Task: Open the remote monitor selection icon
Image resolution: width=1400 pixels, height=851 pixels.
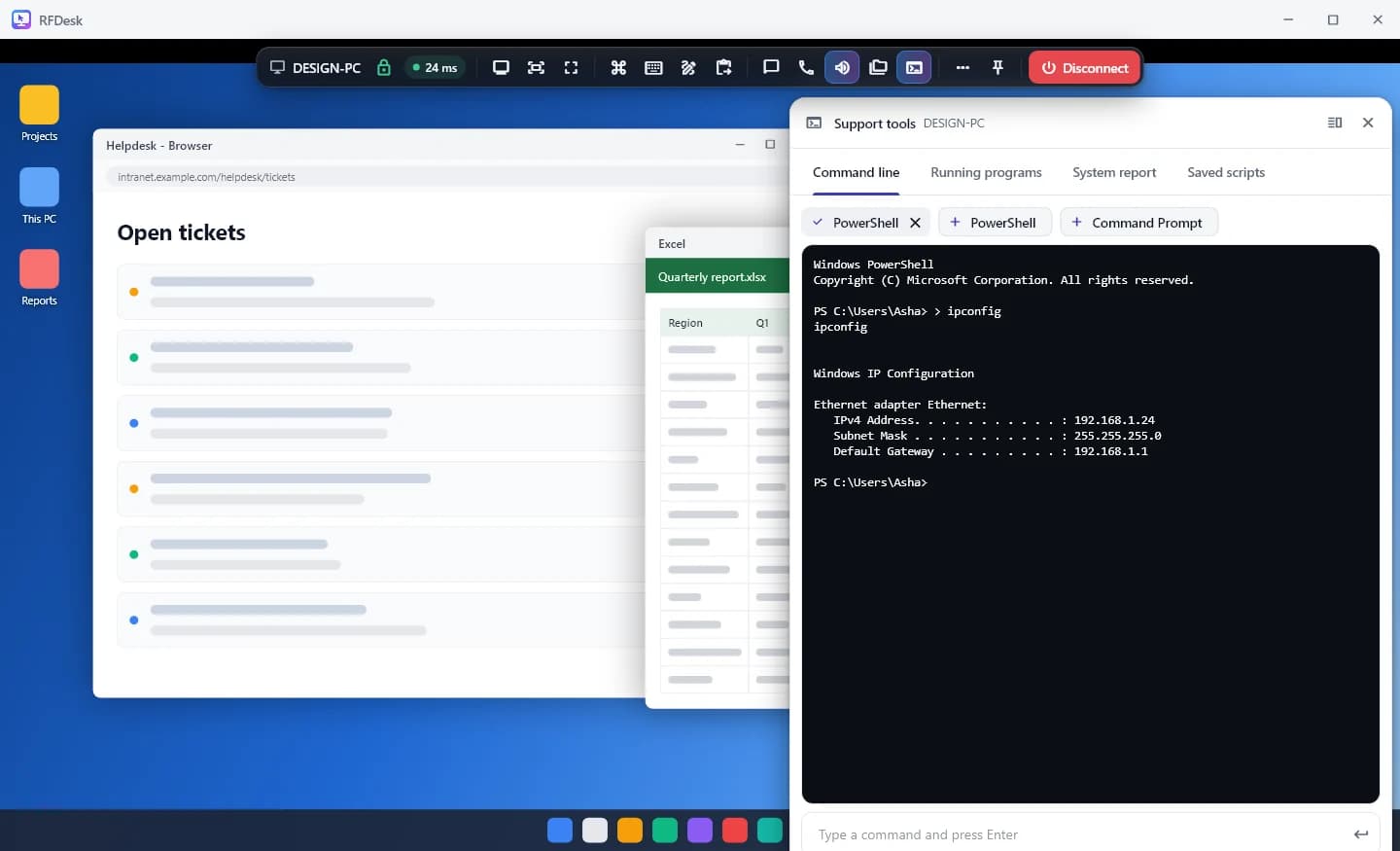Action: [501, 67]
